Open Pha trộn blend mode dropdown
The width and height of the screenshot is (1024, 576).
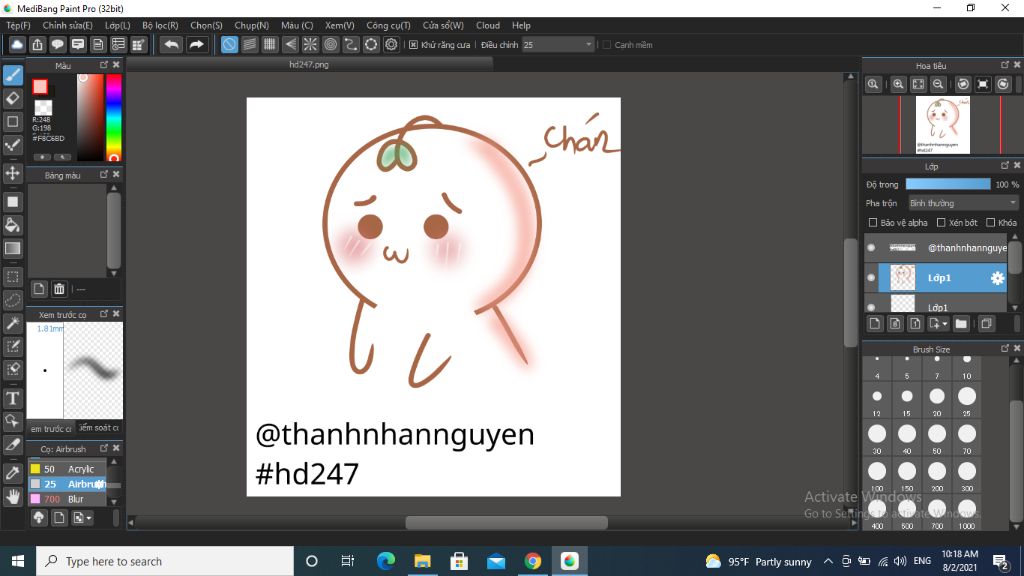(x=963, y=203)
